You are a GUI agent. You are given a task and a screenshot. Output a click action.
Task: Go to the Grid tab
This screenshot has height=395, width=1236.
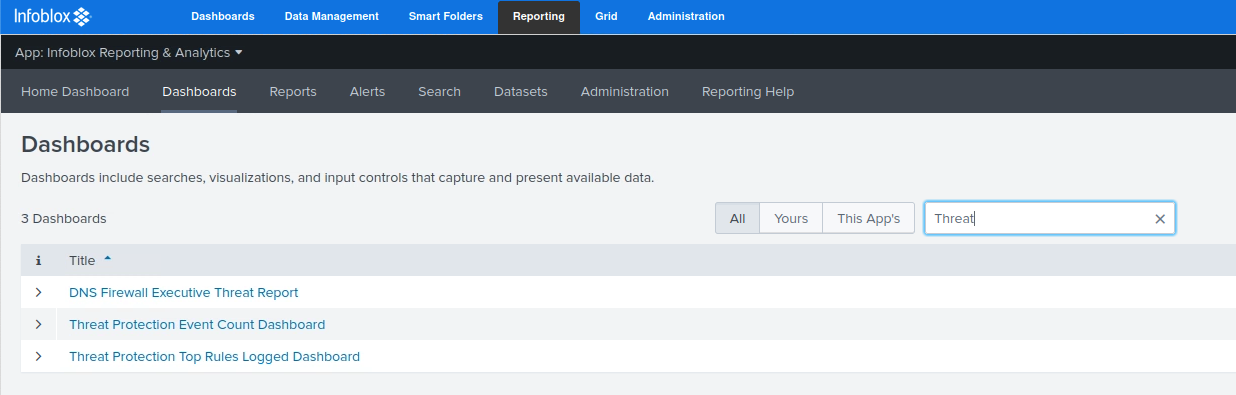point(606,17)
